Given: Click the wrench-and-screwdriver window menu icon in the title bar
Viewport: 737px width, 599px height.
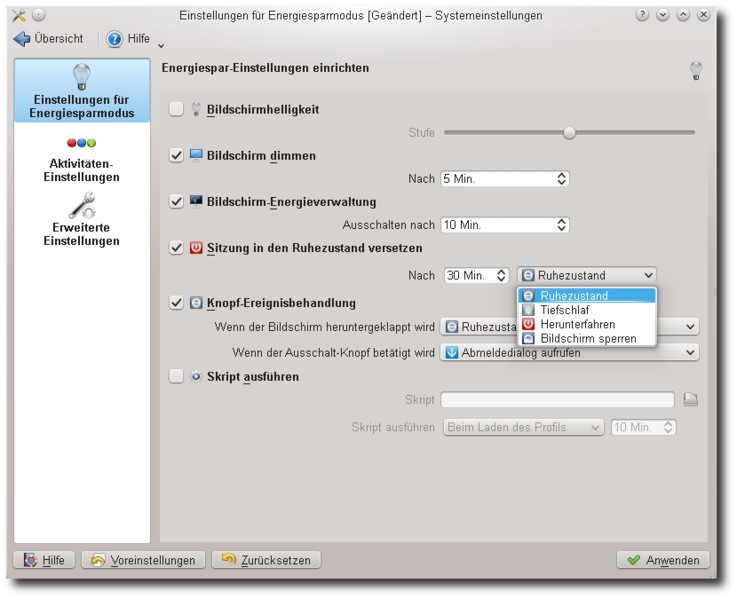Looking at the screenshot, I should click(19, 15).
